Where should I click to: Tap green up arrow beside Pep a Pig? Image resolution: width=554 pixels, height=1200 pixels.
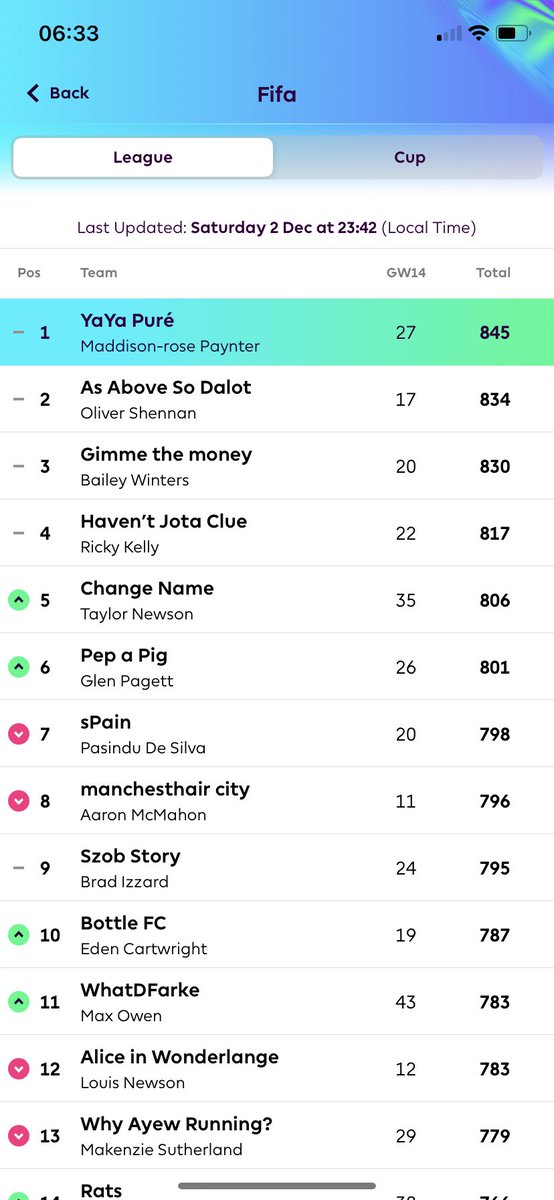click(18, 667)
